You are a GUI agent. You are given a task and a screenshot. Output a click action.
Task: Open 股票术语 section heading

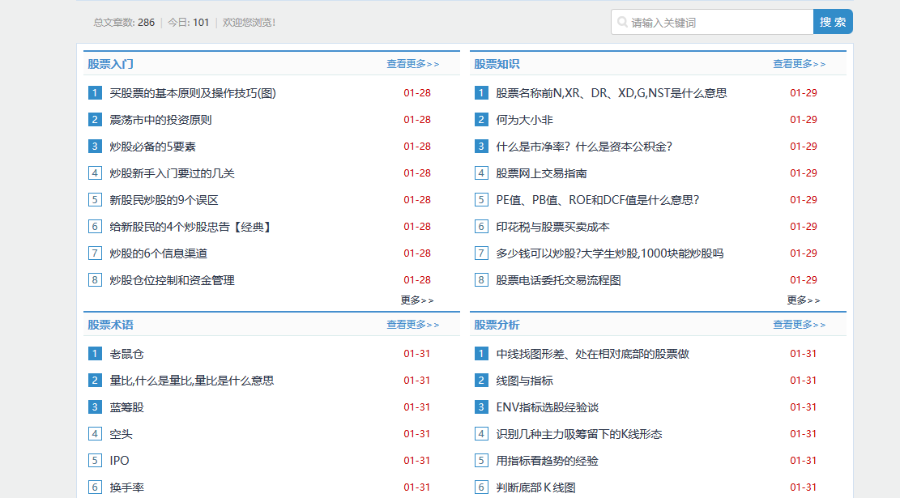110,325
